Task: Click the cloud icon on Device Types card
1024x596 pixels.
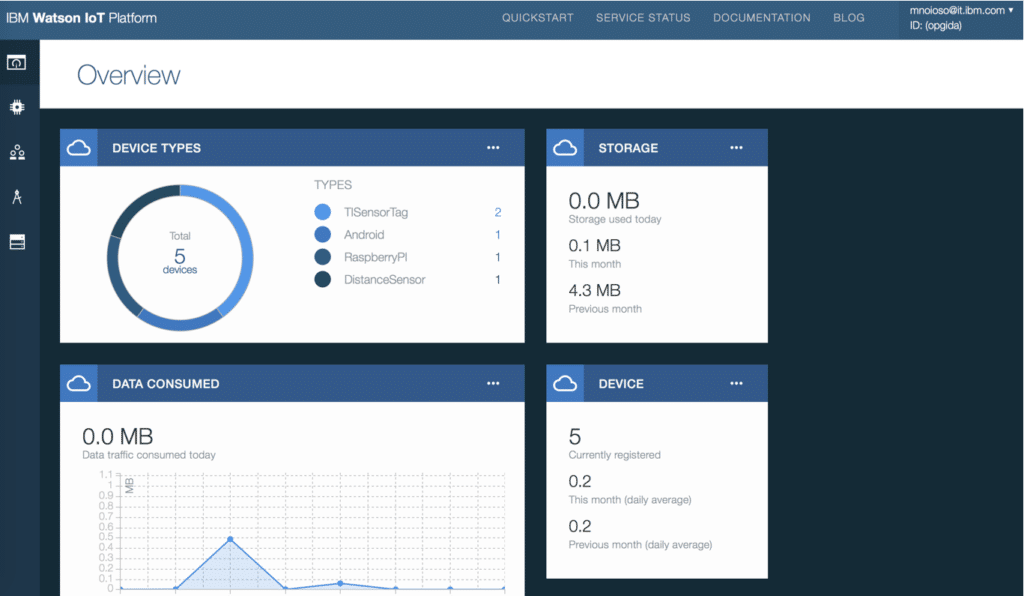Action: coord(79,148)
